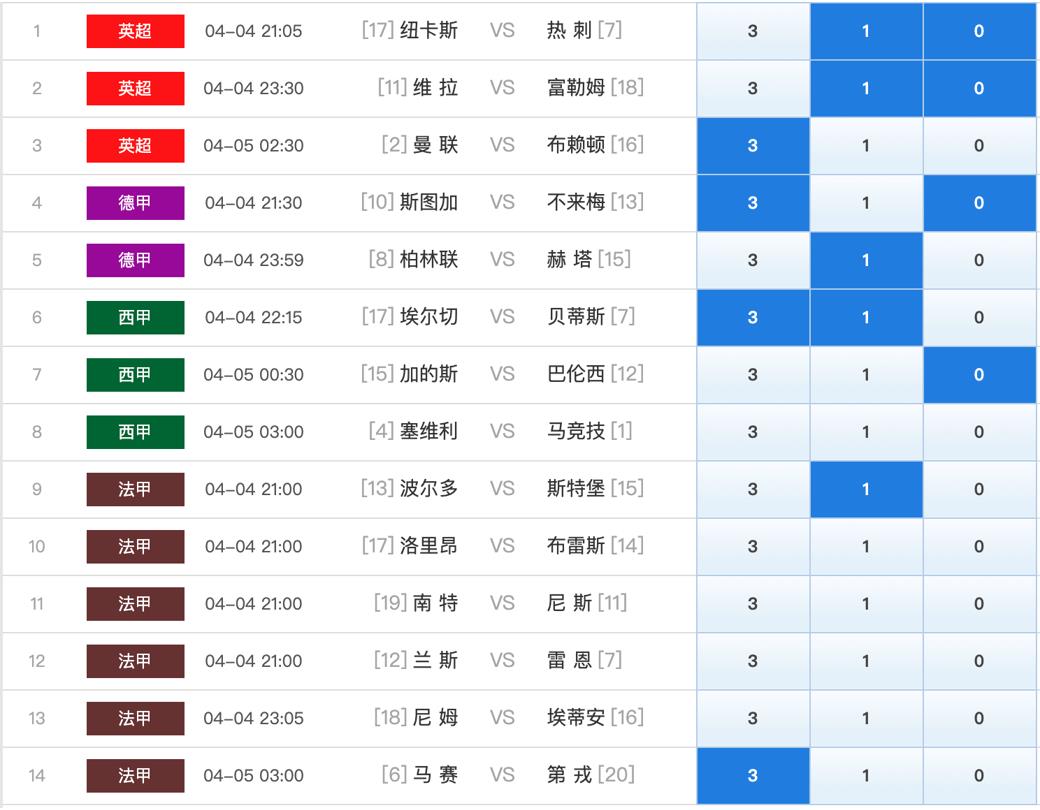Select 3 for 加的斯 vs 巴伦西
Image resolution: width=1040 pixels, height=810 pixels.
753,375
